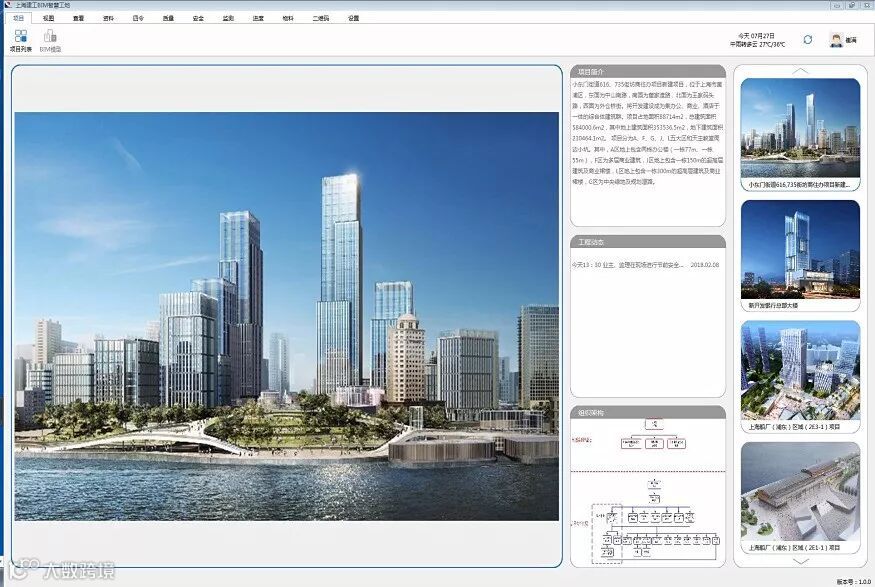Click the 新开发银行总部大楼 caption
Viewport: 875px width, 587px height.
773,306
